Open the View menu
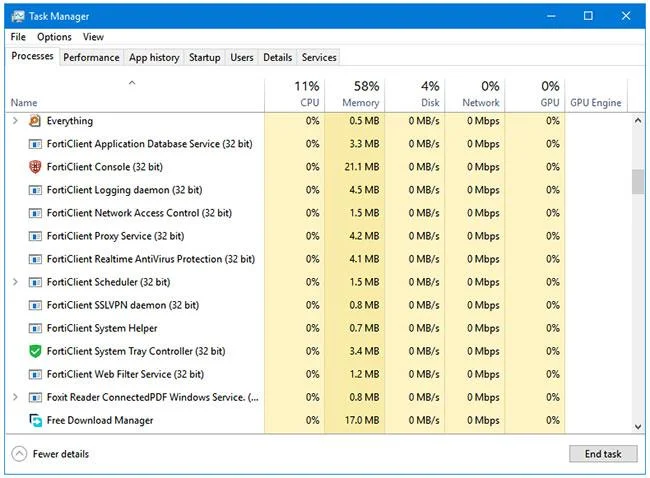Screen dimensions: 650x478 pos(93,37)
